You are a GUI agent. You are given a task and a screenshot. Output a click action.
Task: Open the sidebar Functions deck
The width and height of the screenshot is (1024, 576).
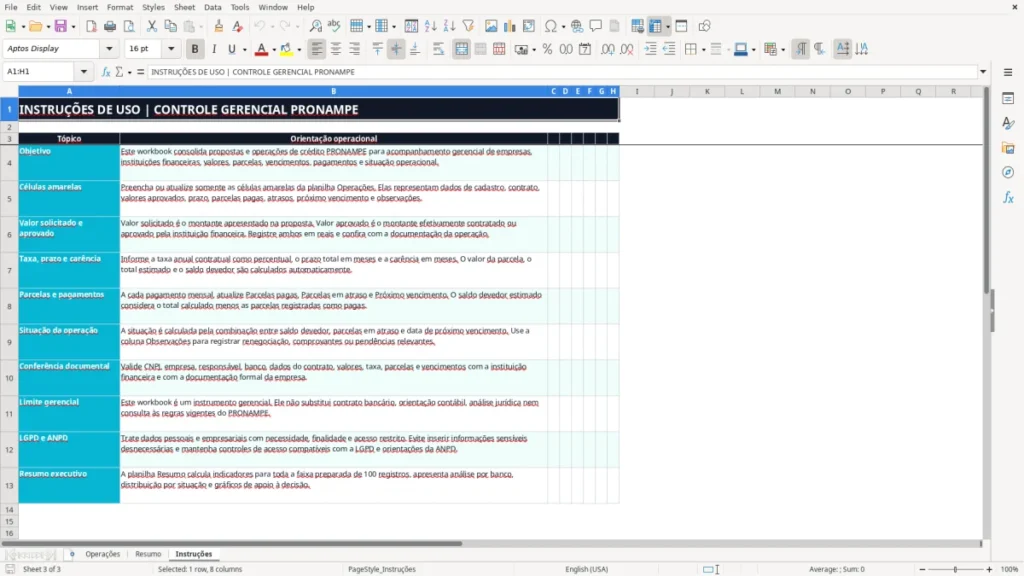pyautogui.click(x=1008, y=197)
